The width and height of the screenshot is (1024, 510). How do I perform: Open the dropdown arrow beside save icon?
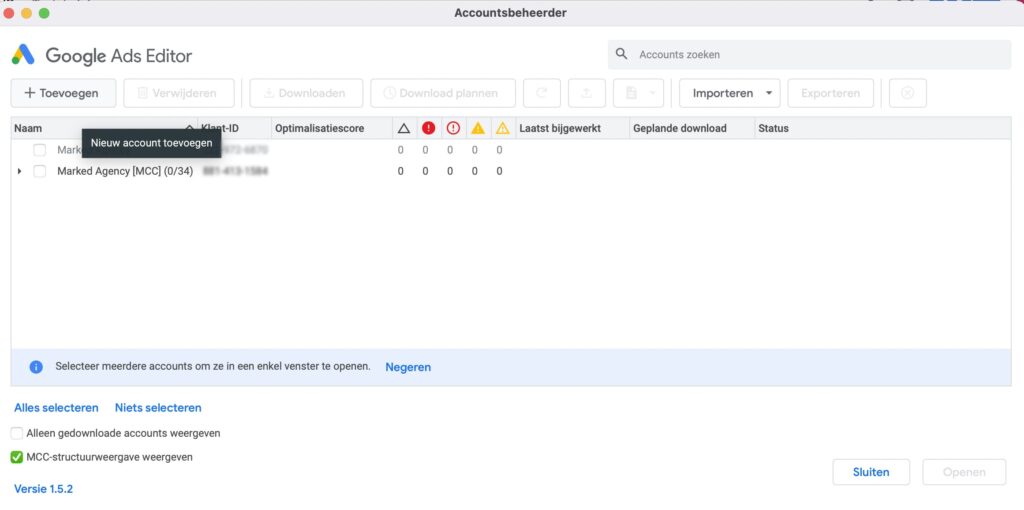(652, 93)
